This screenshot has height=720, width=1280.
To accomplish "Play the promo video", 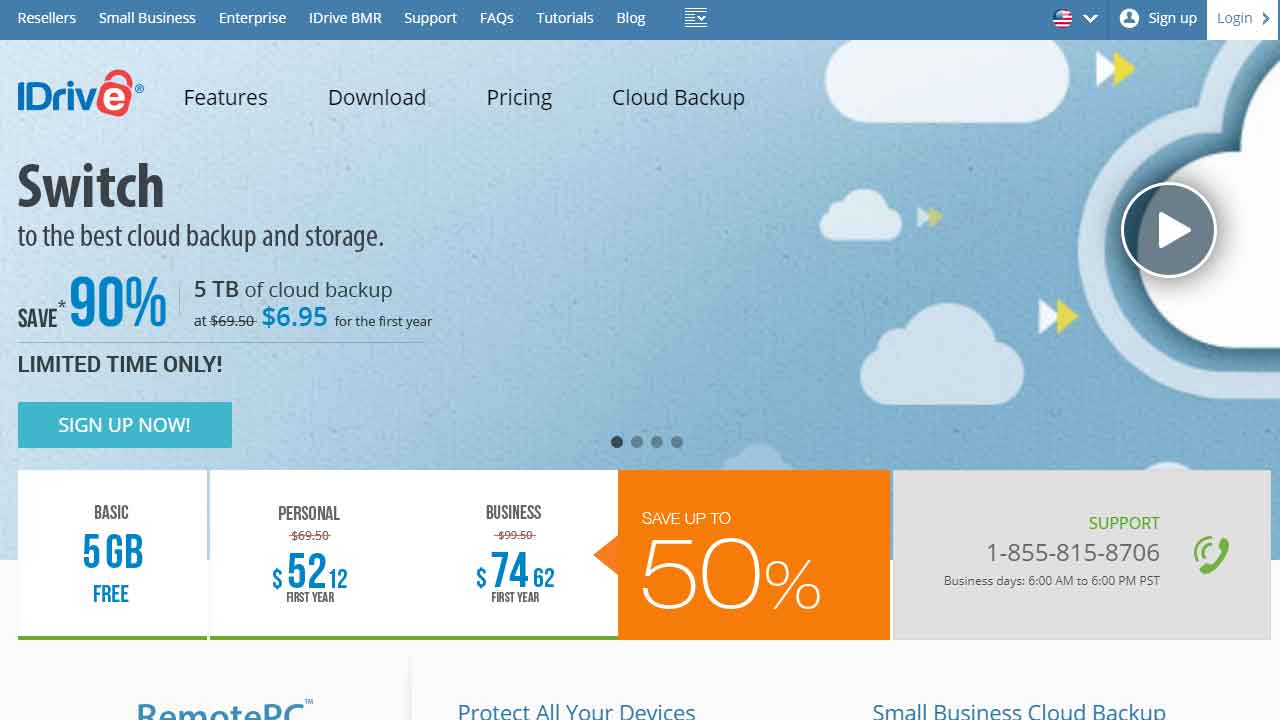I will [x=1168, y=230].
